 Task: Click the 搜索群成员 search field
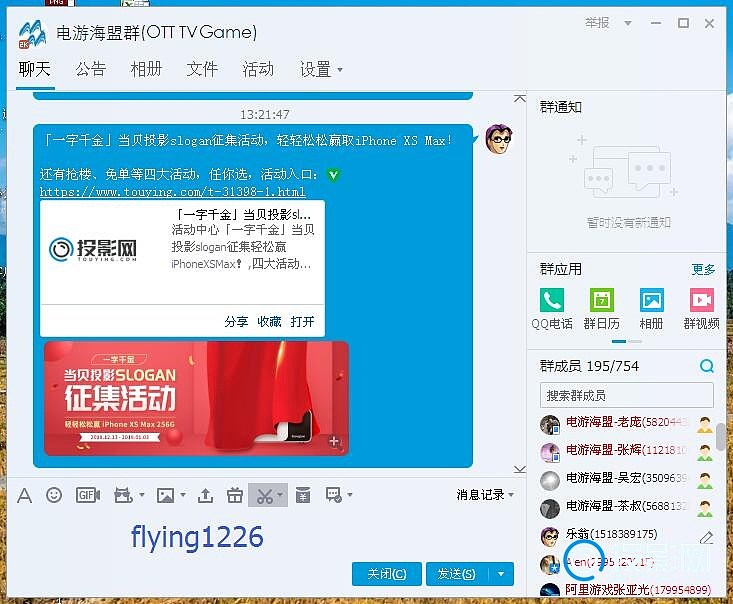coord(626,395)
